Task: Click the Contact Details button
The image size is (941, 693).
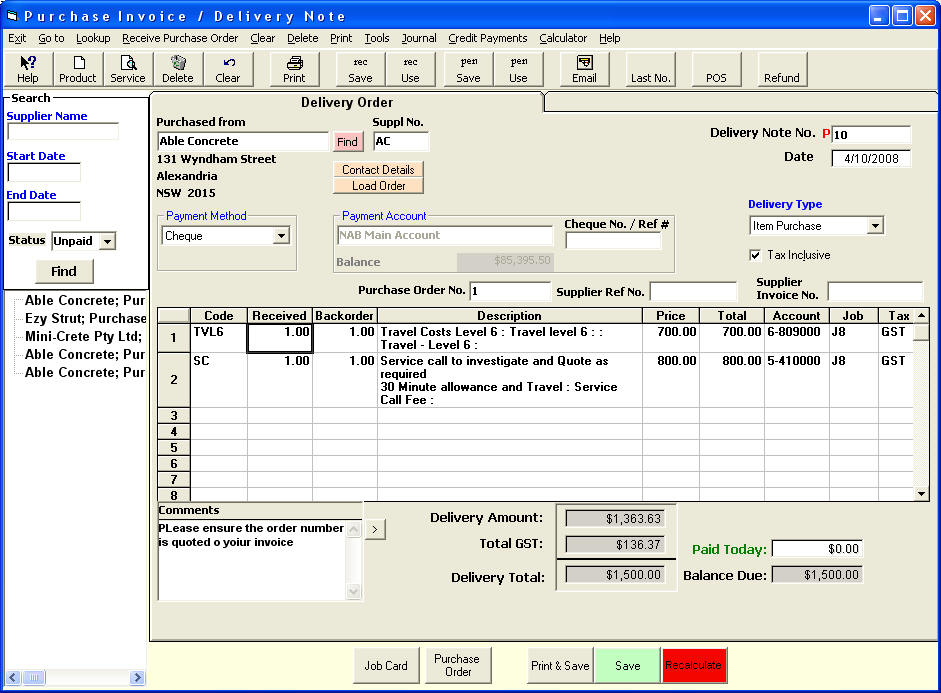Action: pyautogui.click(x=378, y=170)
